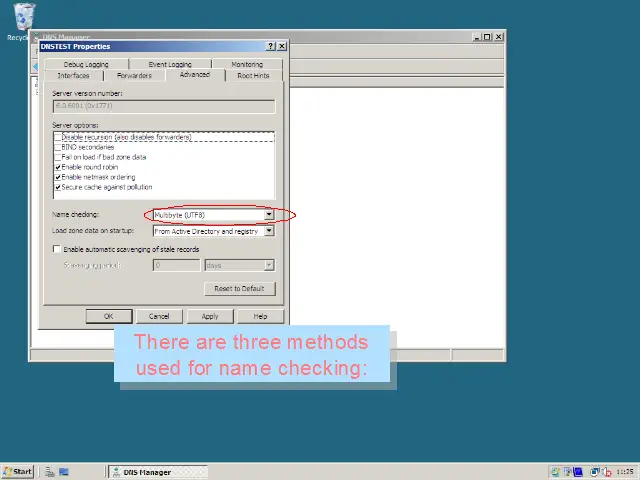Switch to the Debug Logging tab

pyautogui.click(x=86, y=64)
